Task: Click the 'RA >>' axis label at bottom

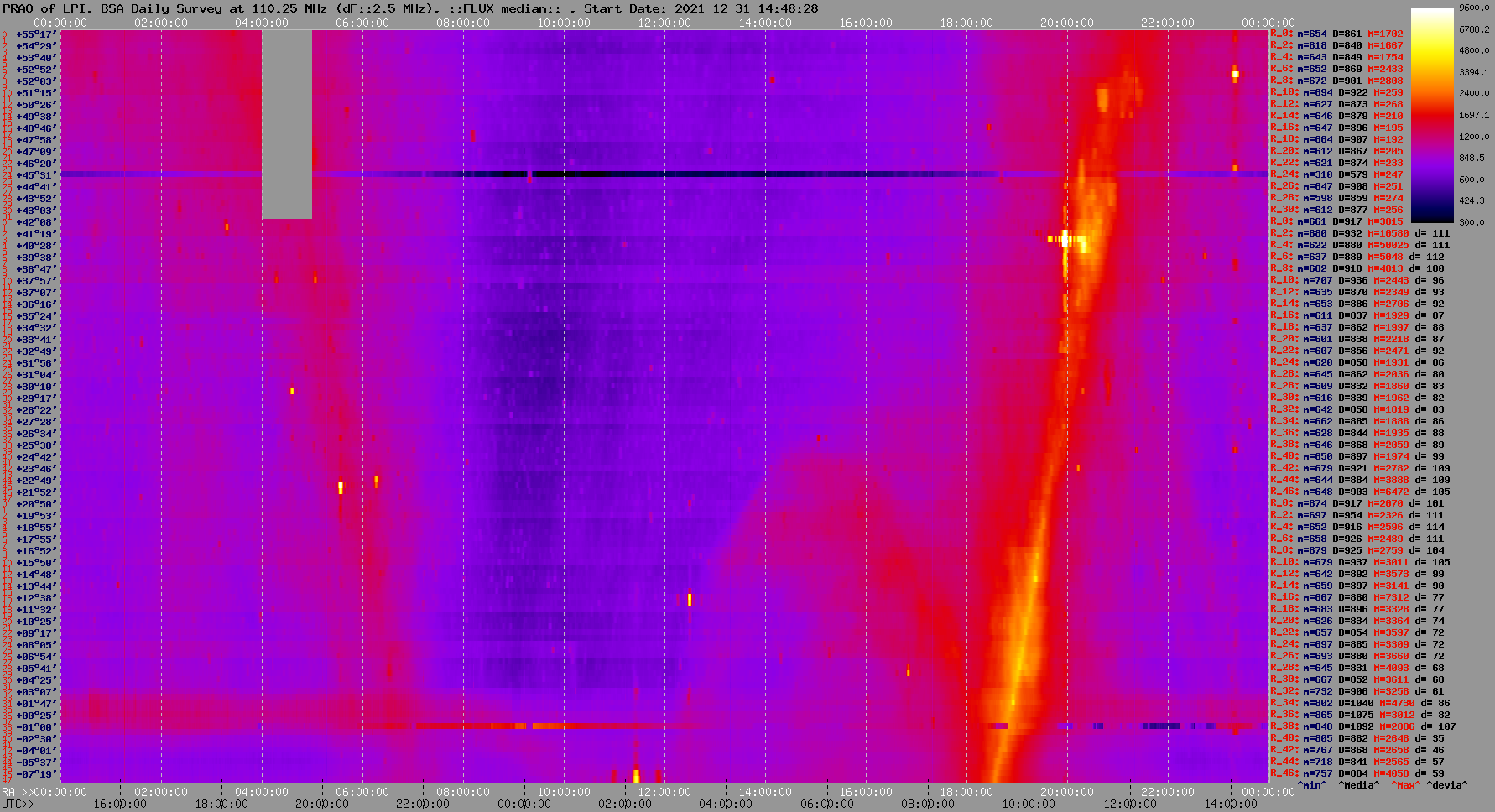Action: point(17,793)
